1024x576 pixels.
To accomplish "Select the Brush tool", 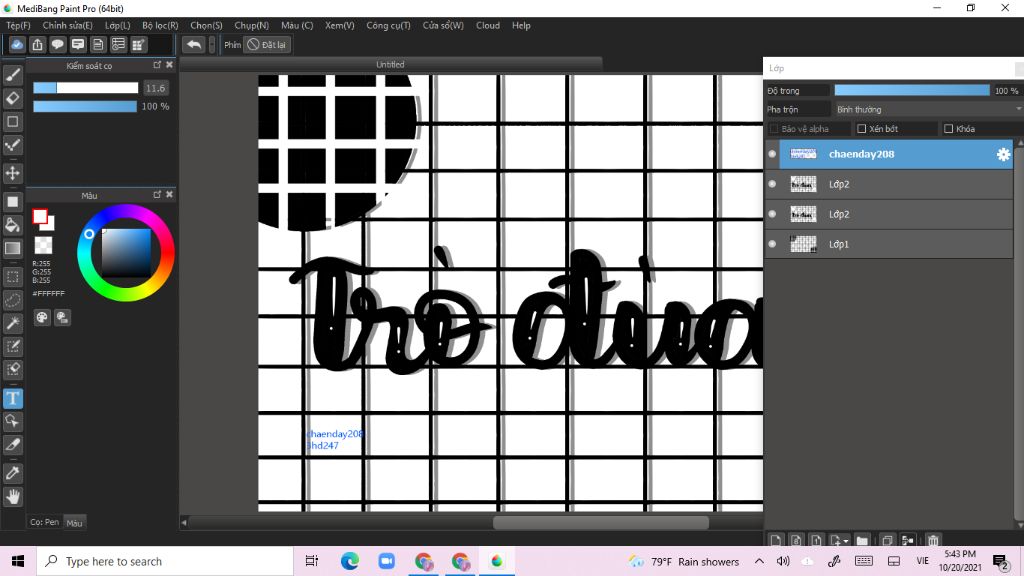I will tap(12, 75).
